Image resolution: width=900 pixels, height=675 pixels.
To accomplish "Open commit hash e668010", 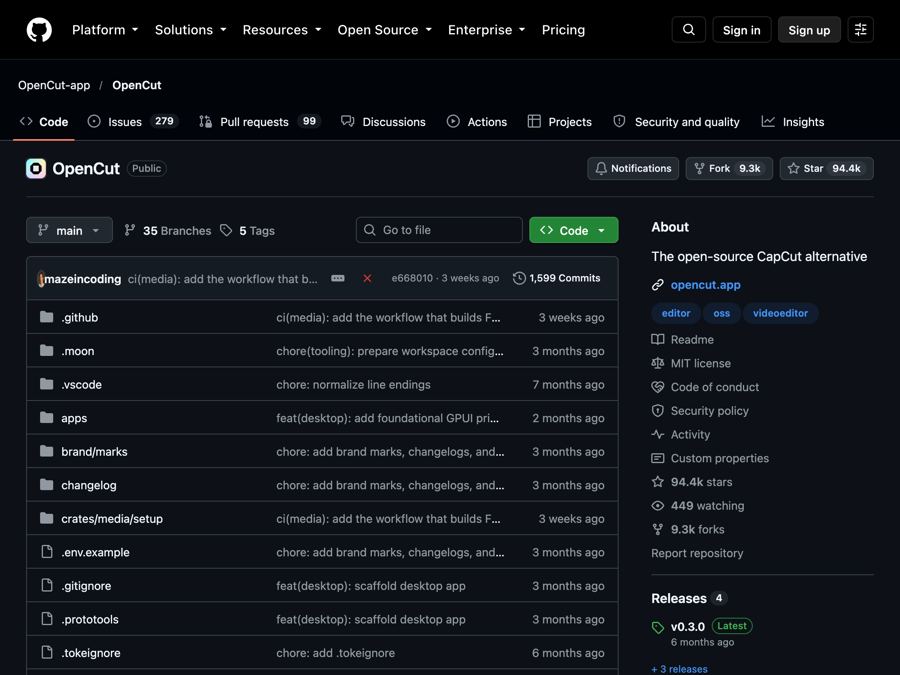I will pos(412,278).
